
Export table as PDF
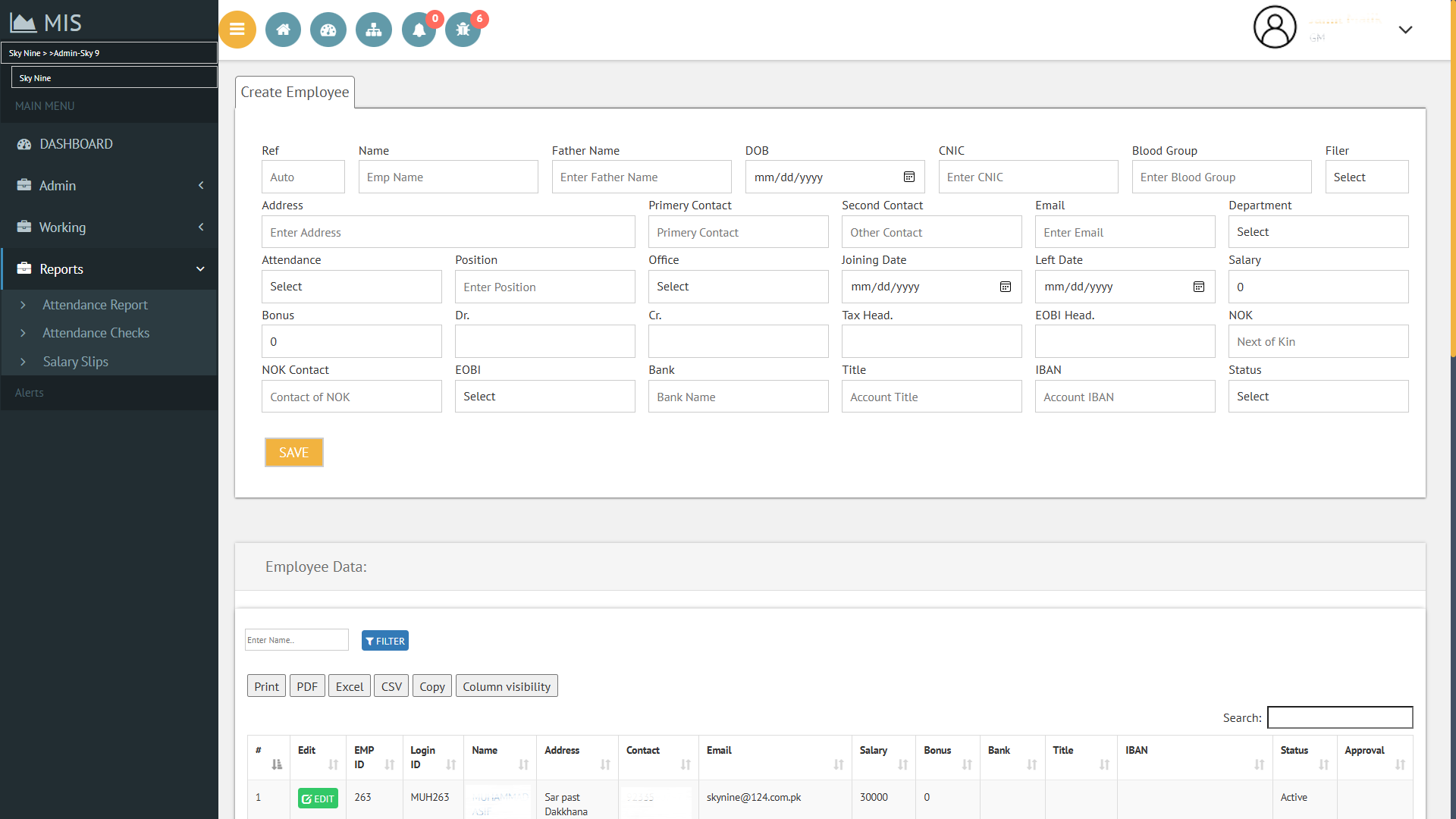pyautogui.click(x=307, y=686)
